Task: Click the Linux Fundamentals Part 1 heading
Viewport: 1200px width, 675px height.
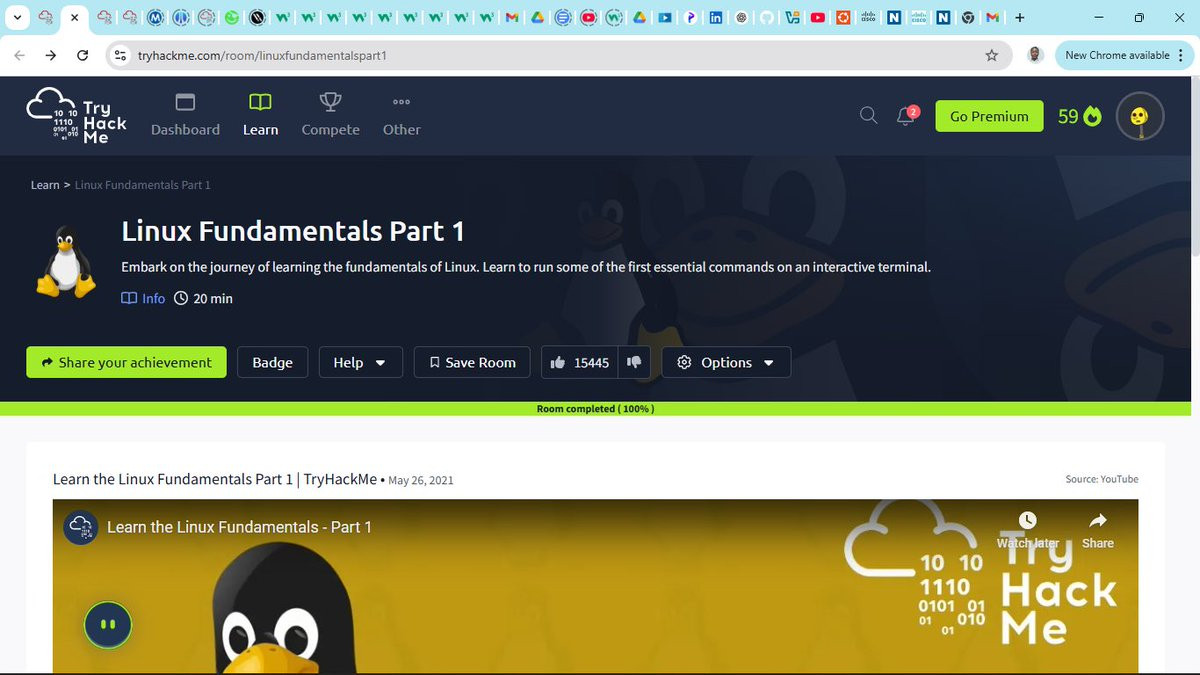Action: tap(293, 231)
